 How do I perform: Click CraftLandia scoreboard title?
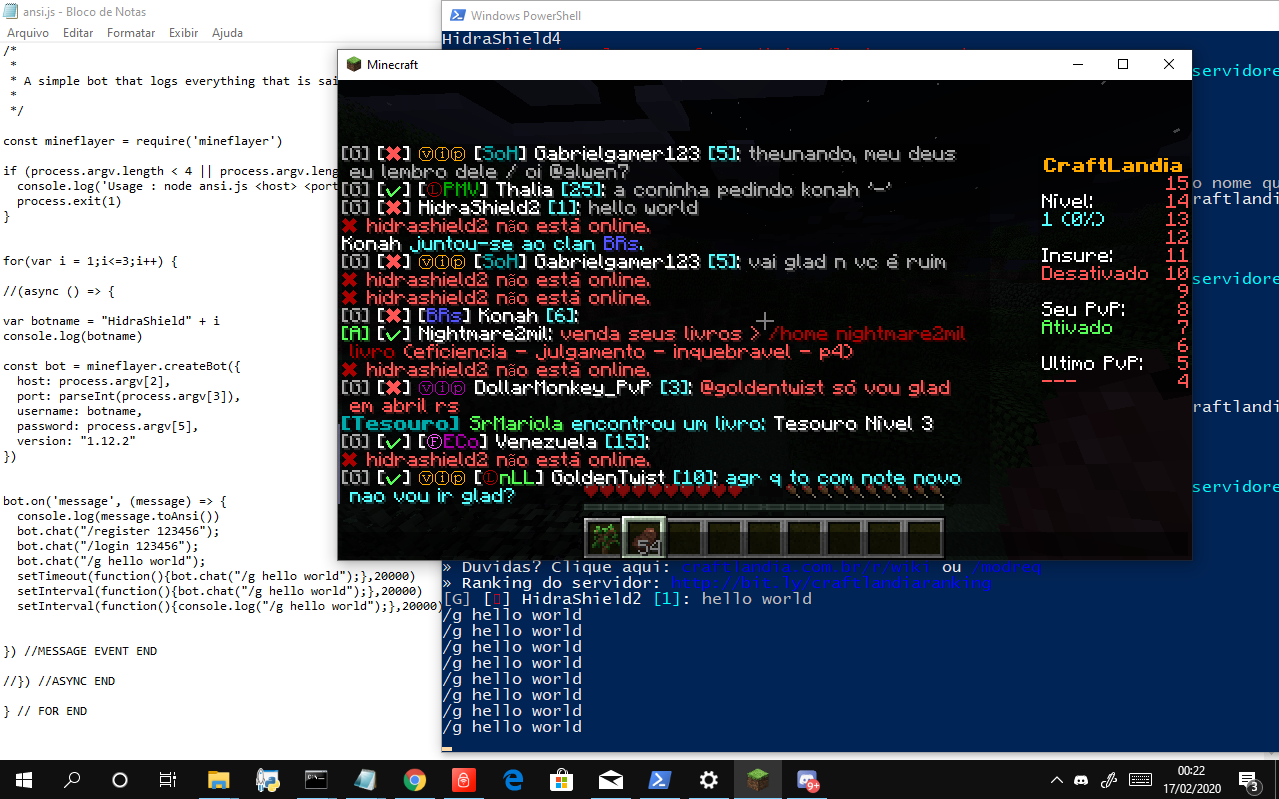[1112, 165]
